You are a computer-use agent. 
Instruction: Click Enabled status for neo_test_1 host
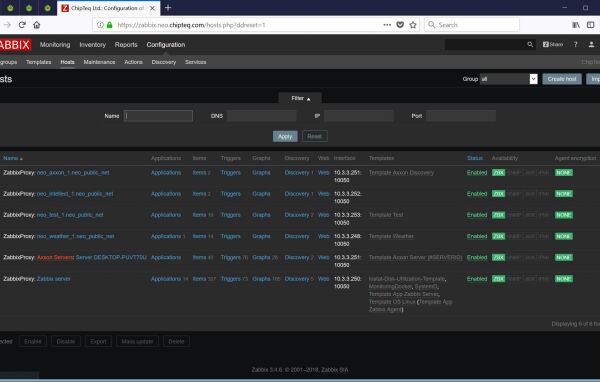(477, 215)
